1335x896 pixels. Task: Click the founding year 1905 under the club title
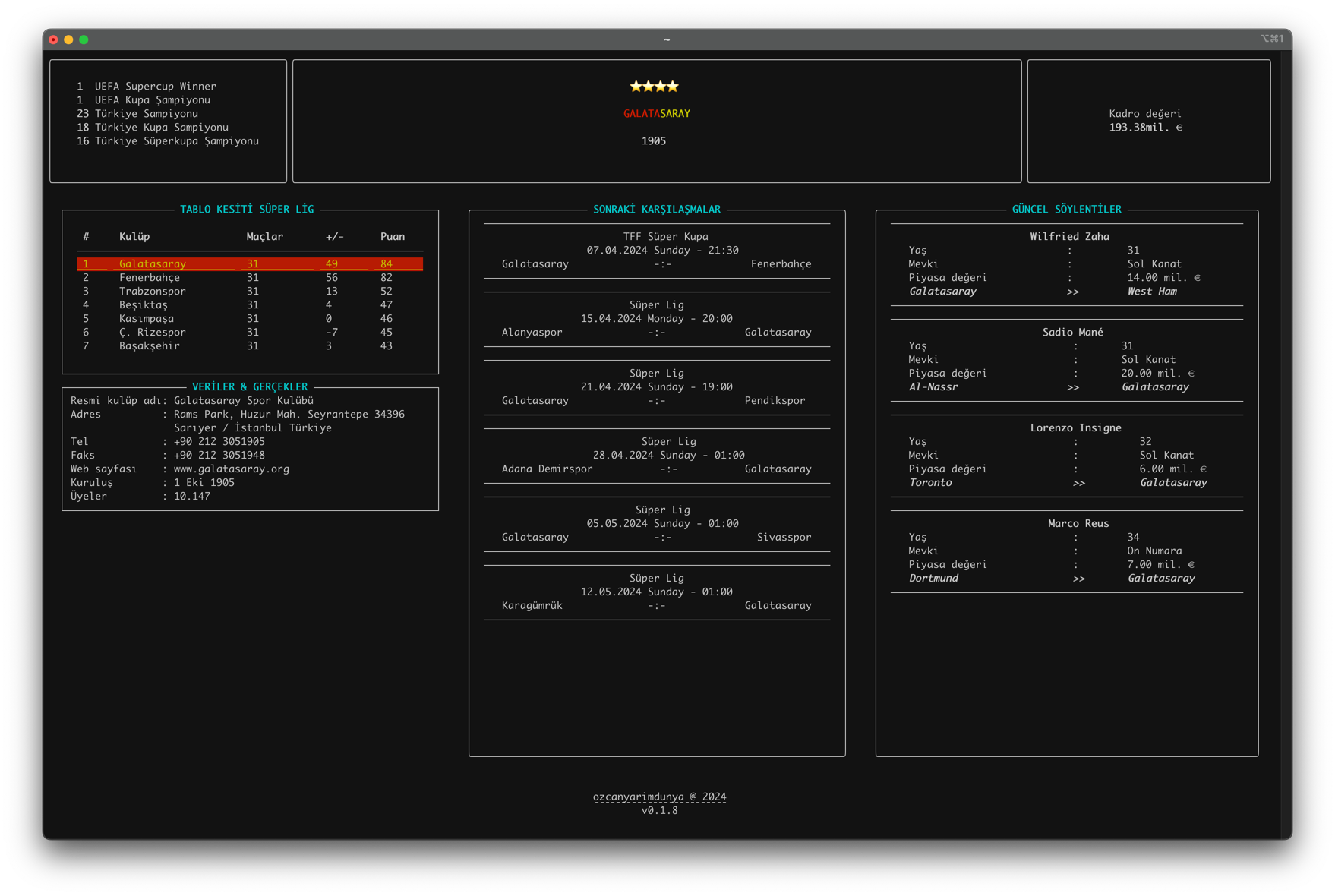click(x=654, y=140)
